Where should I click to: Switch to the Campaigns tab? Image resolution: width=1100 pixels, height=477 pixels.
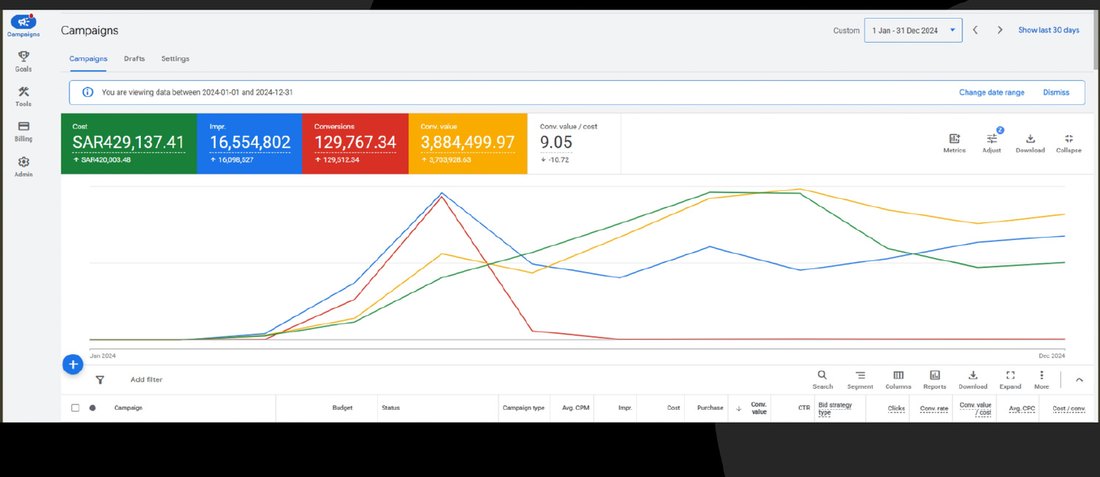(x=88, y=59)
